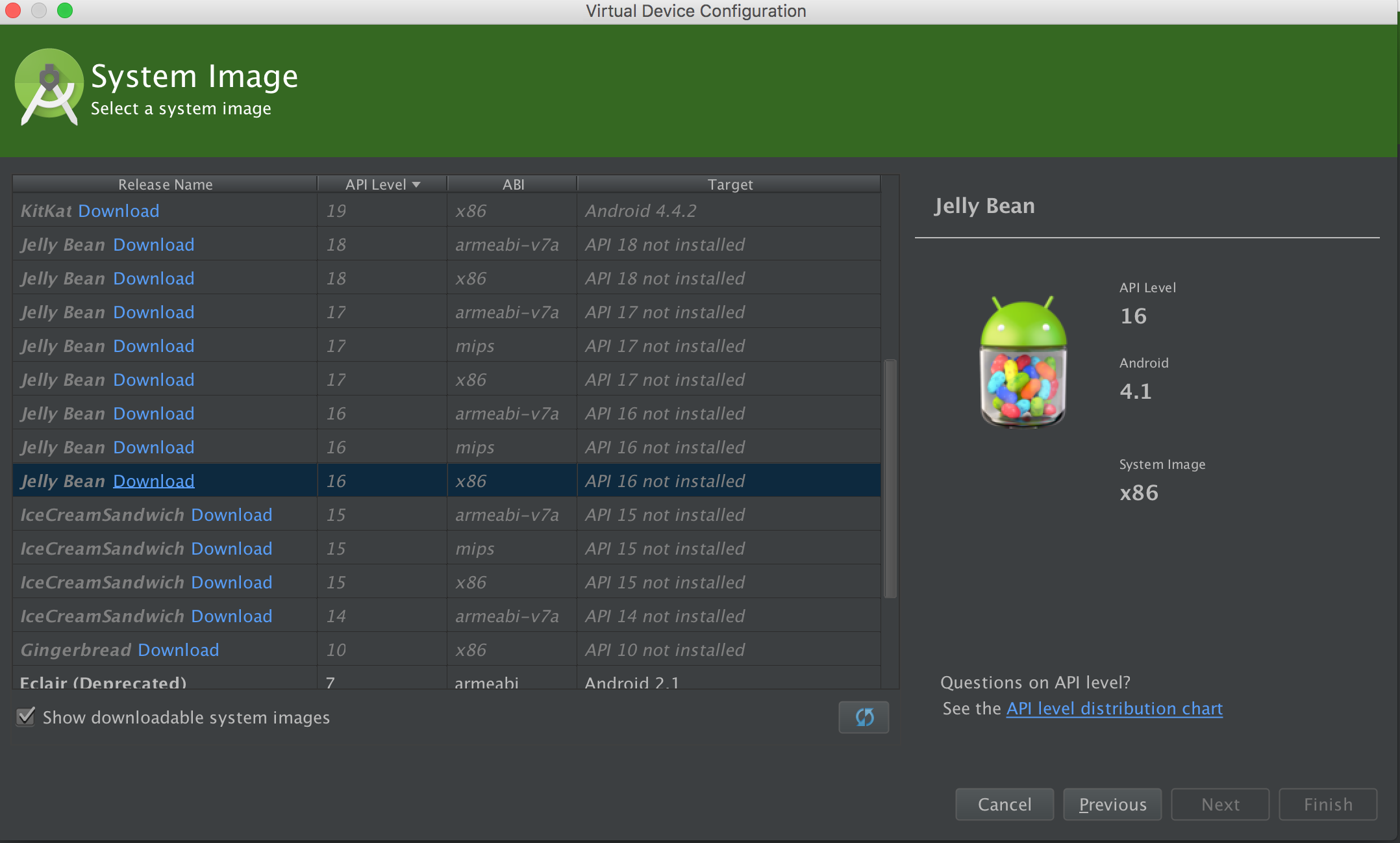Viewport: 1400px width, 843px height.
Task: Select the refresh/sync system images icon
Action: [864, 717]
